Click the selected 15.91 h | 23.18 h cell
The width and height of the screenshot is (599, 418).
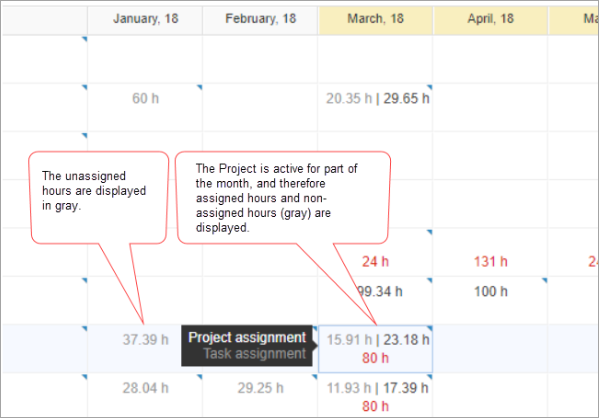[375, 349]
